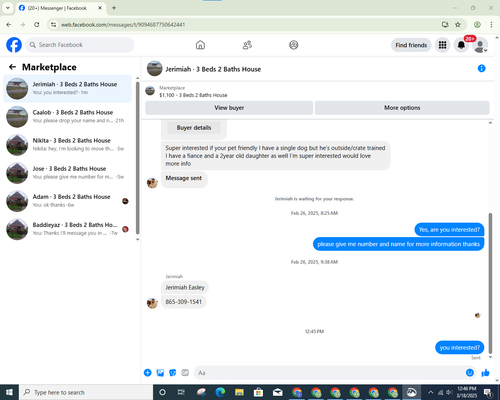Show hidden system tray icons
Viewport: 500px width, 400px height.
(x=431, y=392)
